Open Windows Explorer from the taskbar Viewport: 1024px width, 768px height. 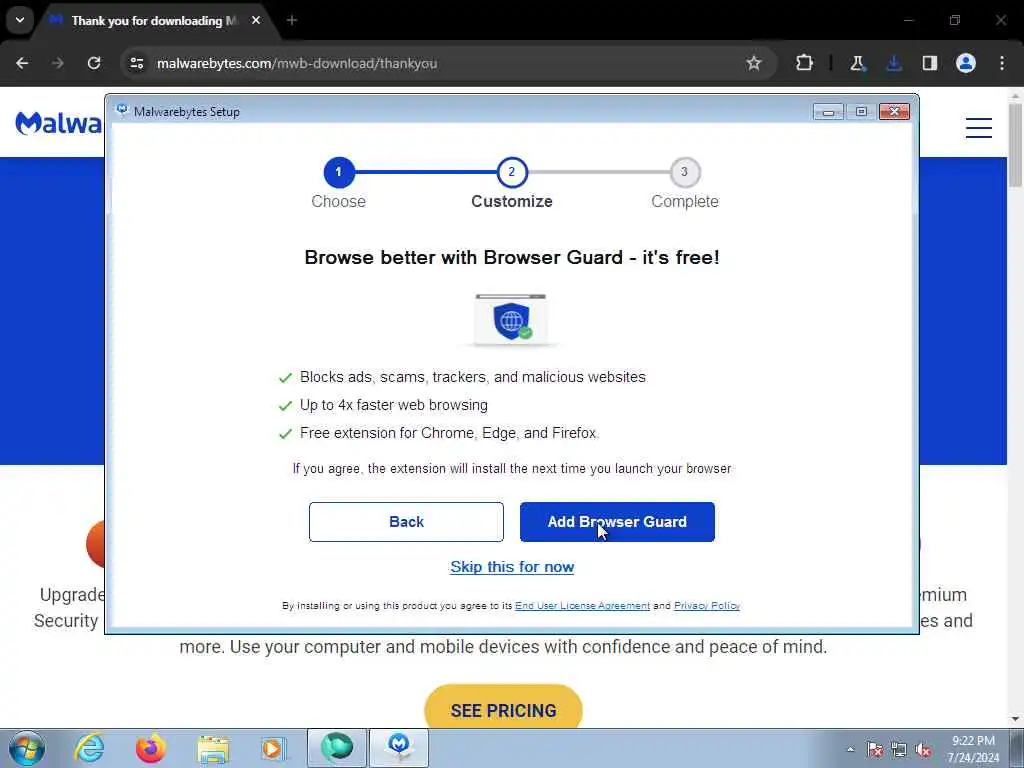click(x=213, y=748)
